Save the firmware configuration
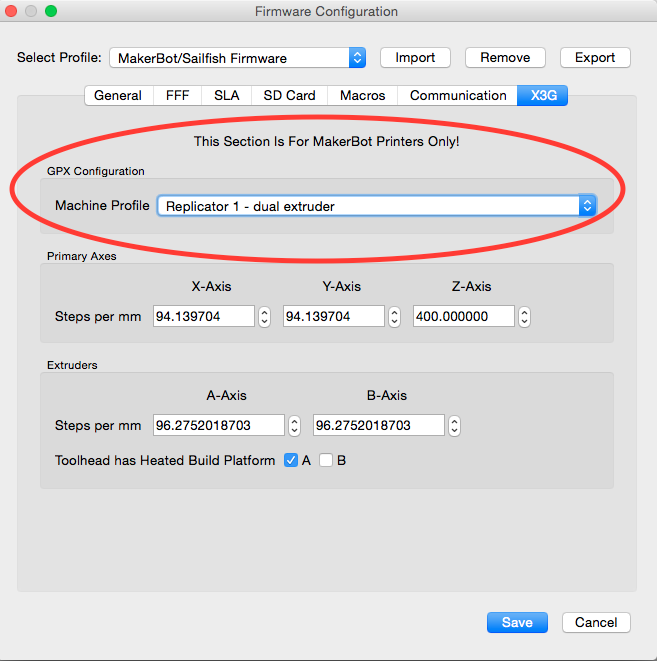 (x=517, y=622)
